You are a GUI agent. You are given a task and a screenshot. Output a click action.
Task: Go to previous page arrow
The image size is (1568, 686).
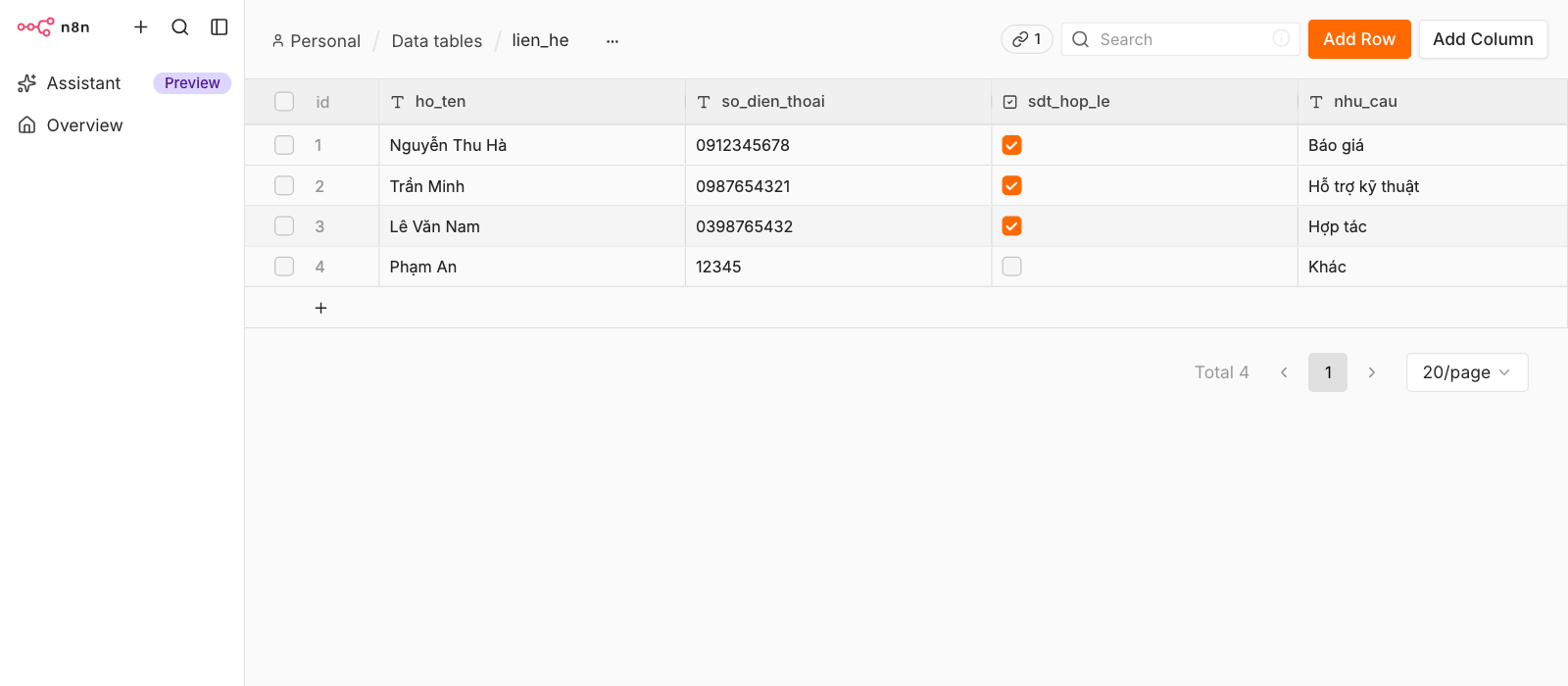pyautogui.click(x=1284, y=372)
